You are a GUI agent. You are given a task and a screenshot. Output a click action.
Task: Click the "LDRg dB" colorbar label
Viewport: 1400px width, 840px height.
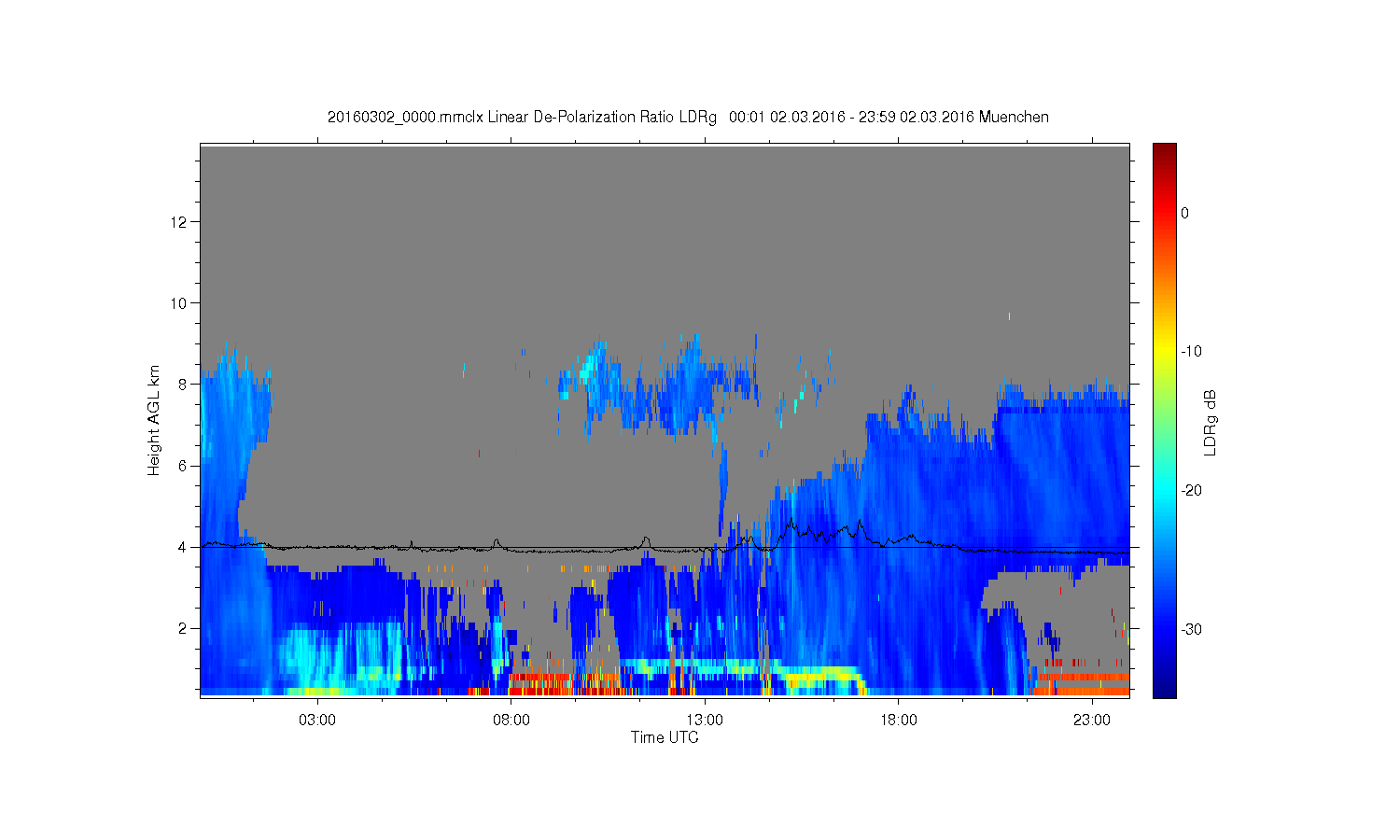point(1210,423)
